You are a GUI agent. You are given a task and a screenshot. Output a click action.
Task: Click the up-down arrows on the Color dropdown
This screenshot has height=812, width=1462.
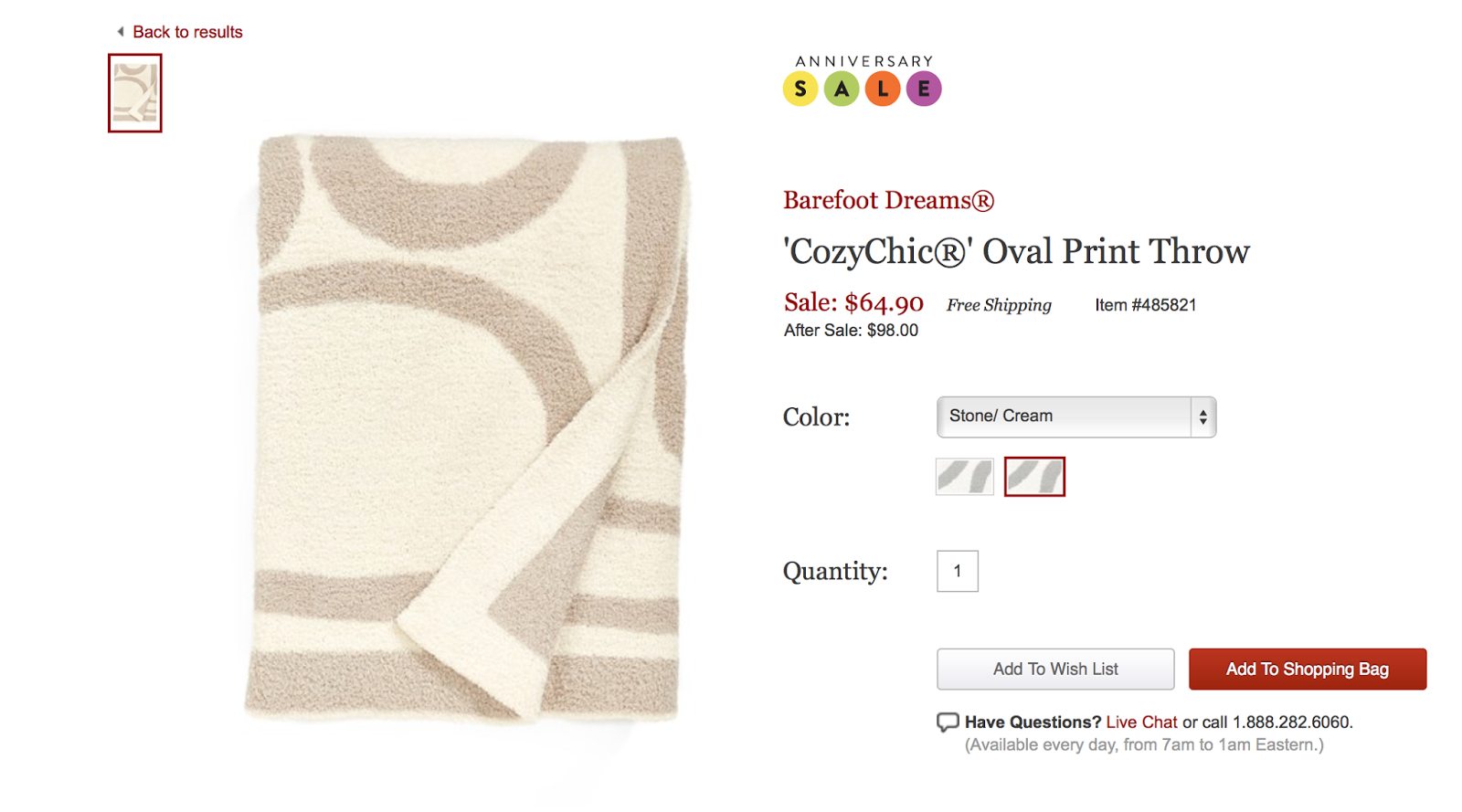(1203, 417)
